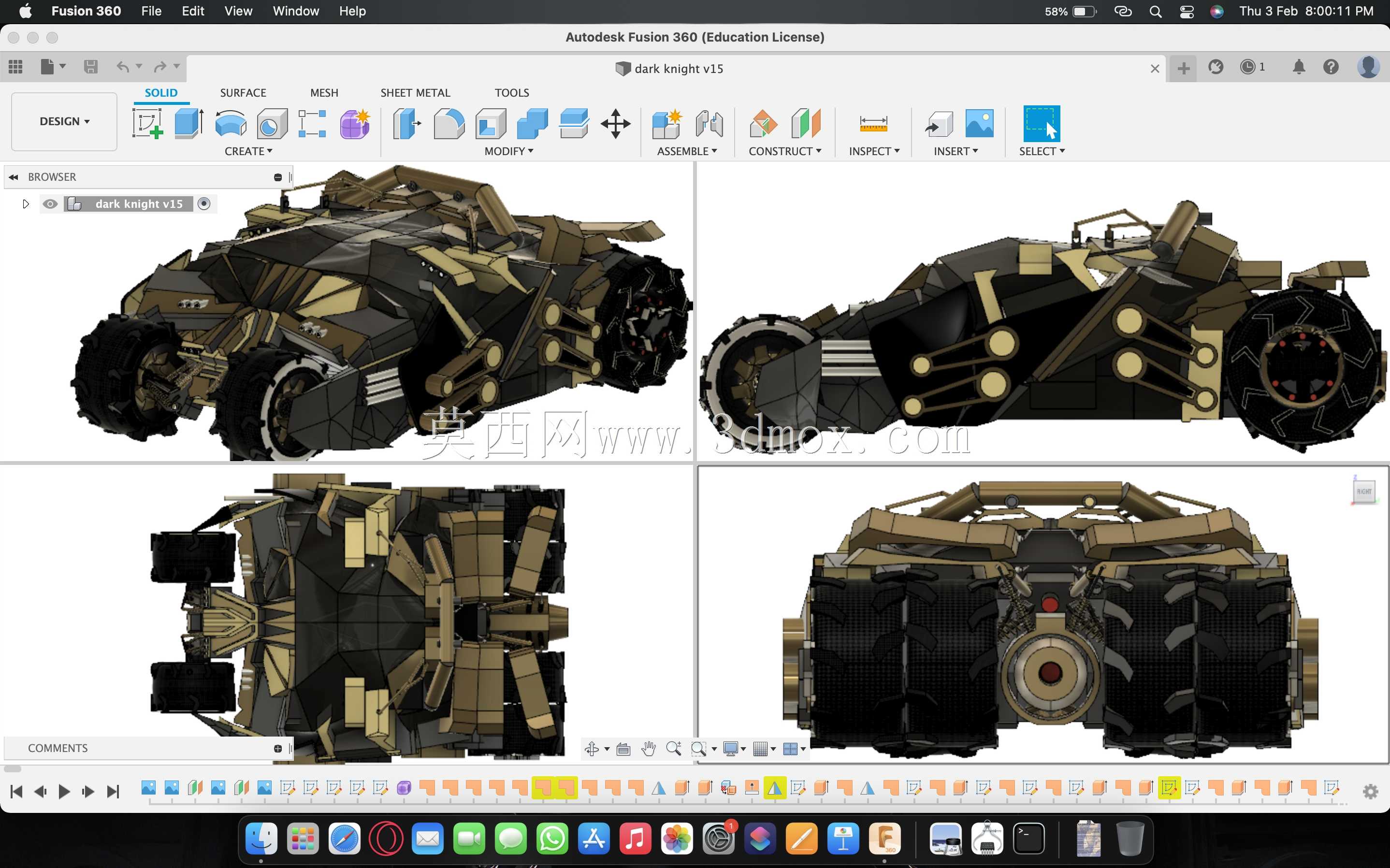Select the Rectangular Pattern tool
Screen dimensions: 1390x868
(313, 123)
